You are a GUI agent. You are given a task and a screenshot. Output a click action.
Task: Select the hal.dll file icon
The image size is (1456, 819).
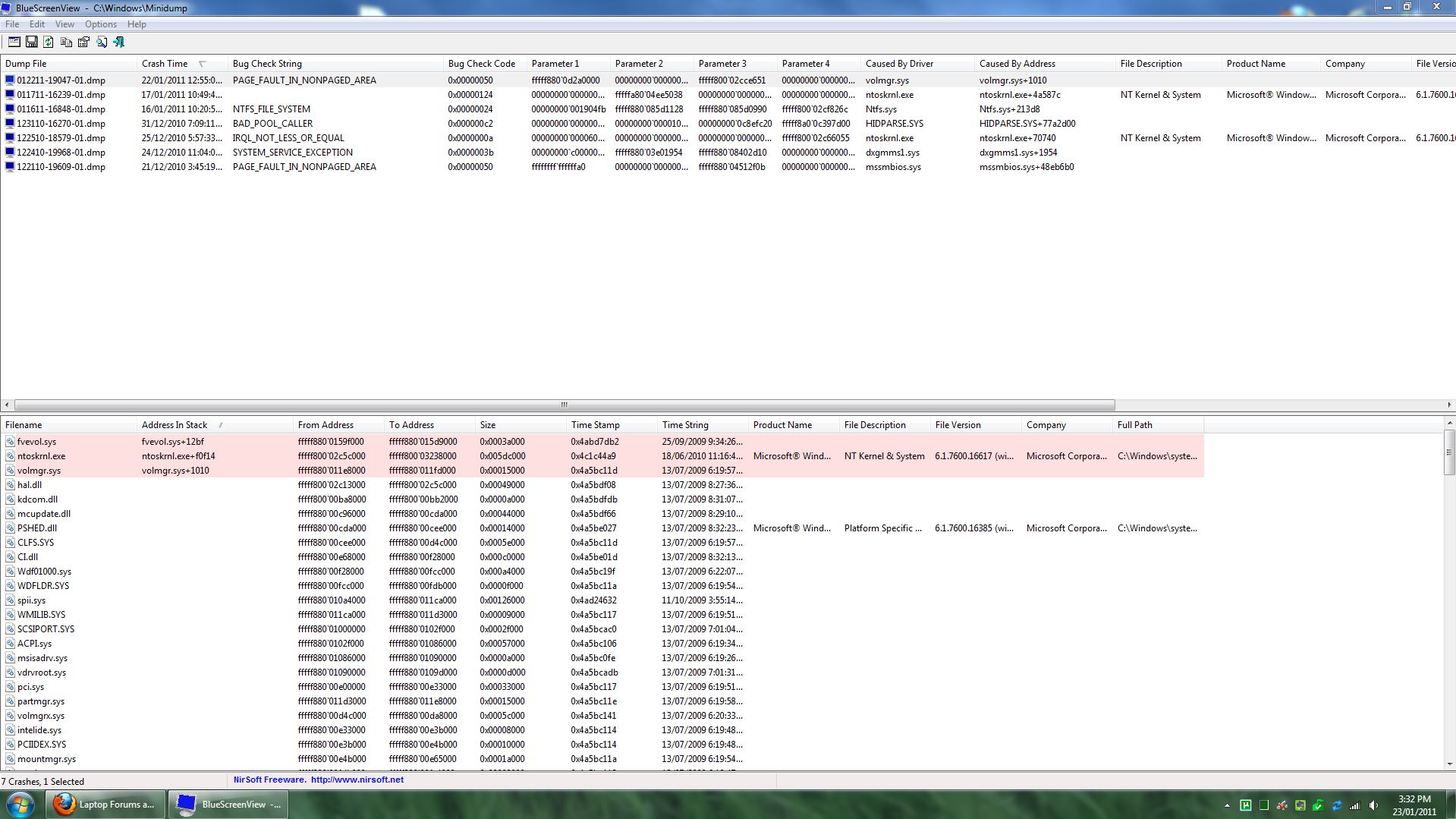click(10, 485)
